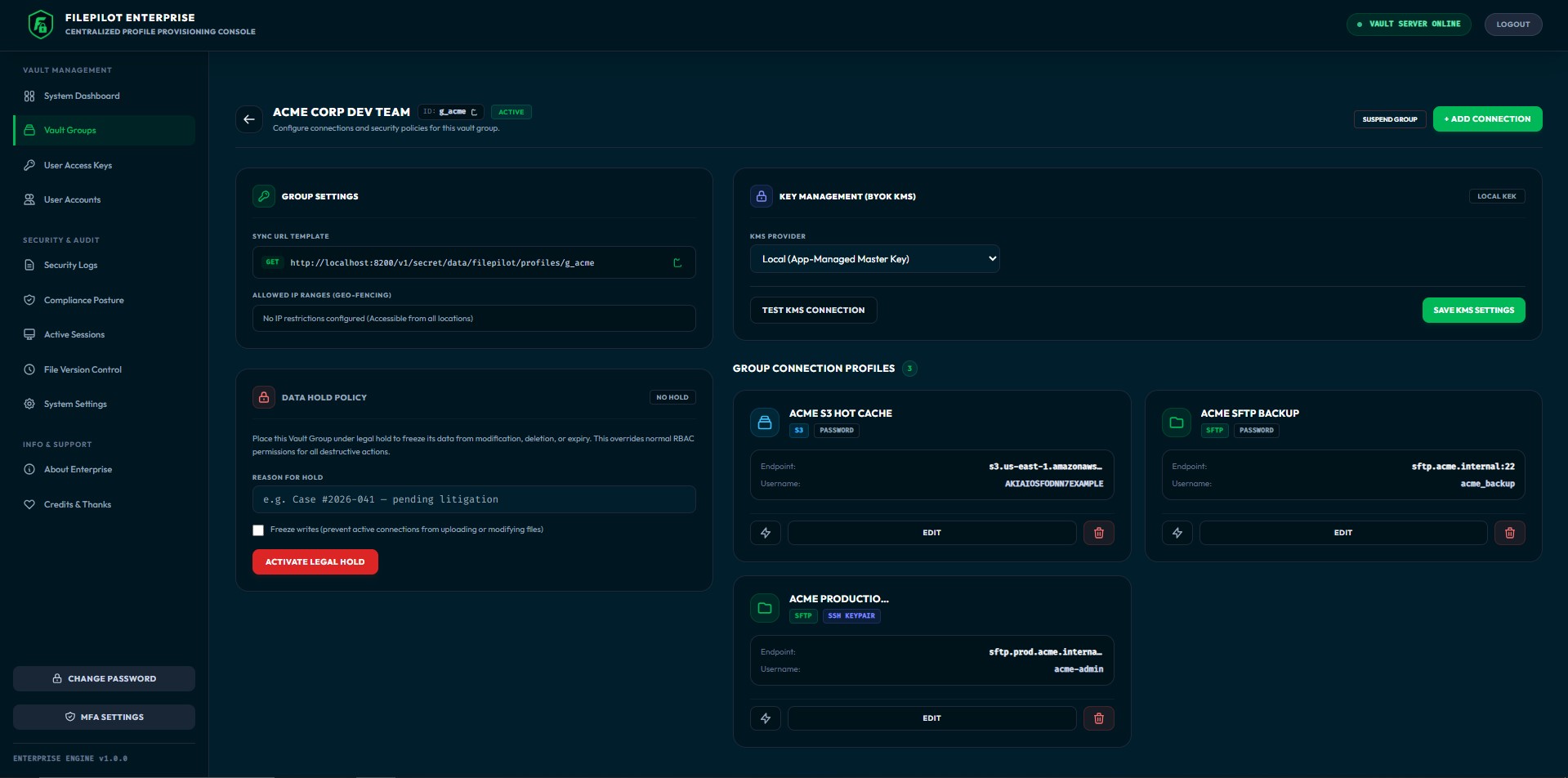Click the sftp.acme.internal:22 endpoint value
Viewport: 1568px width, 778px height.
(x=1463, y=467)
